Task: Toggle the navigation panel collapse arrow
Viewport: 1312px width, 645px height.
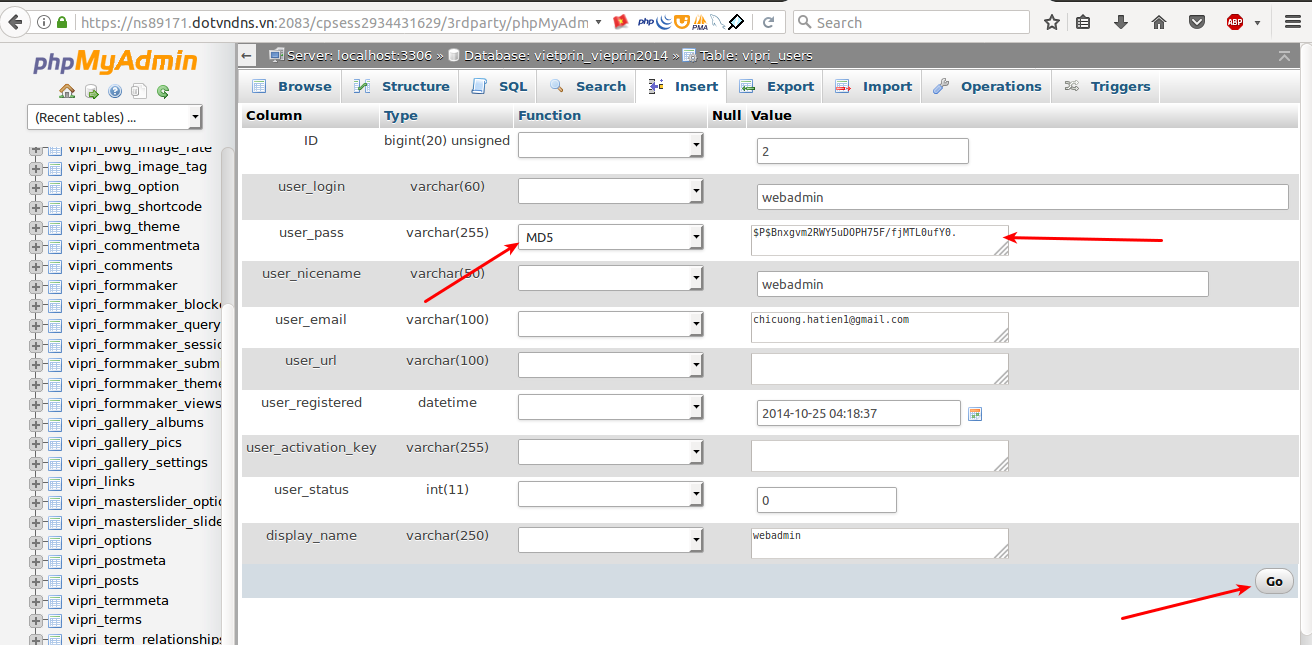Action: coord(246,56)
